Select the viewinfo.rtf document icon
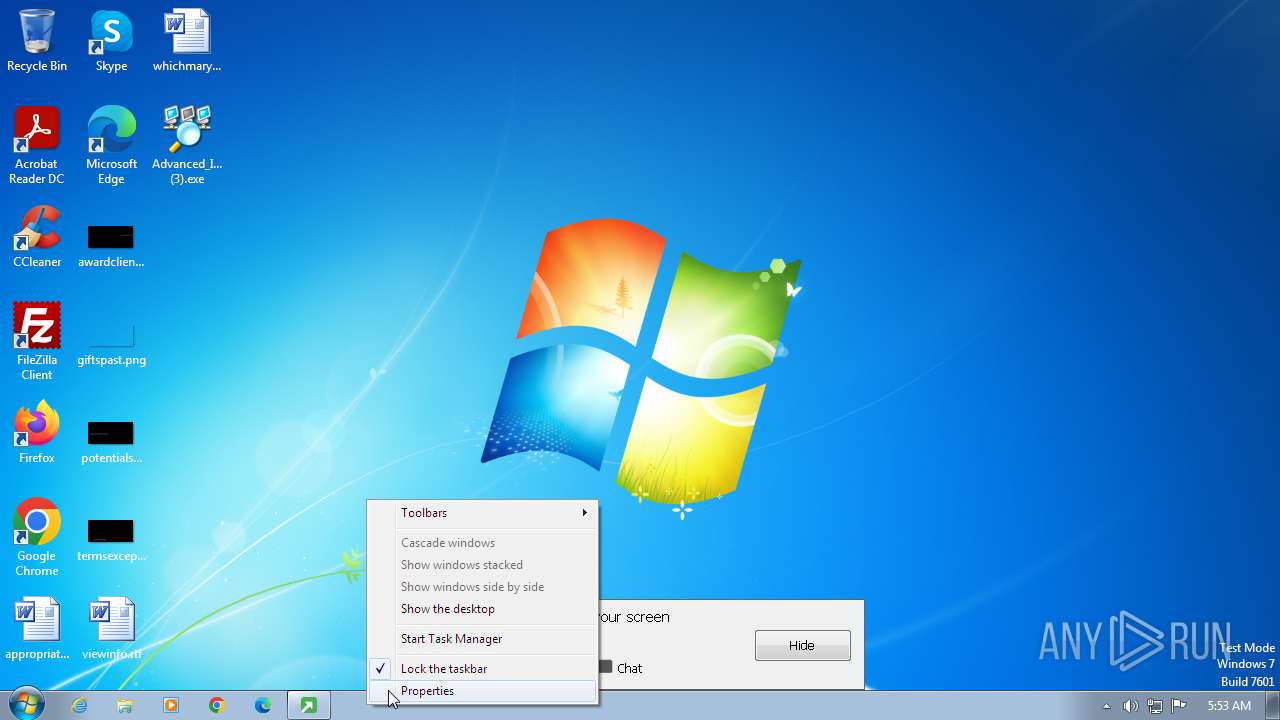The width and height of the screenshot is (1280, 720). click(x=111, y=628)
